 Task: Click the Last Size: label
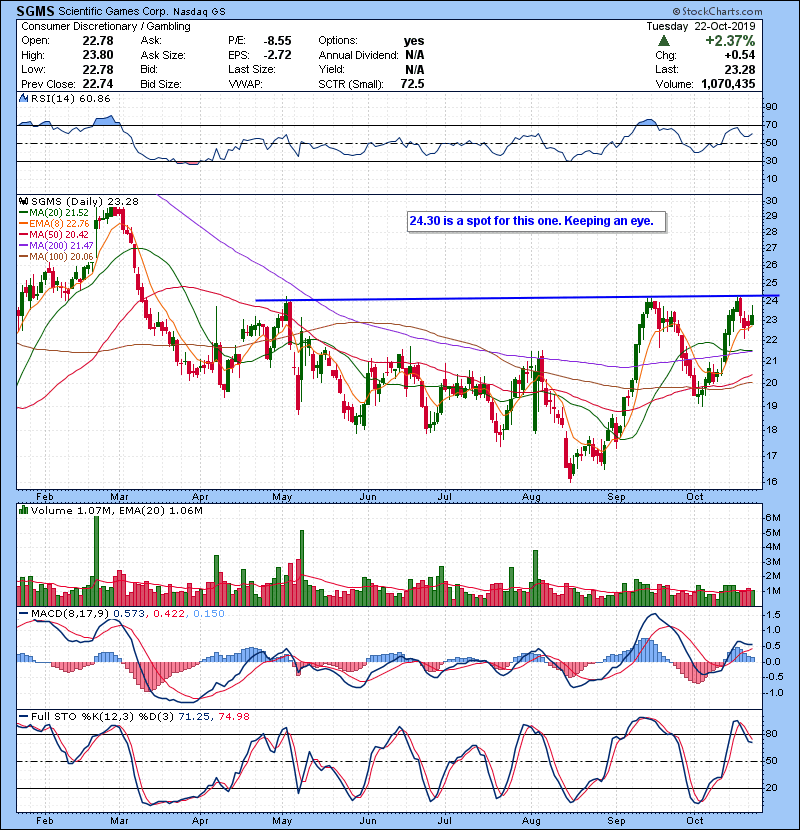251,69
